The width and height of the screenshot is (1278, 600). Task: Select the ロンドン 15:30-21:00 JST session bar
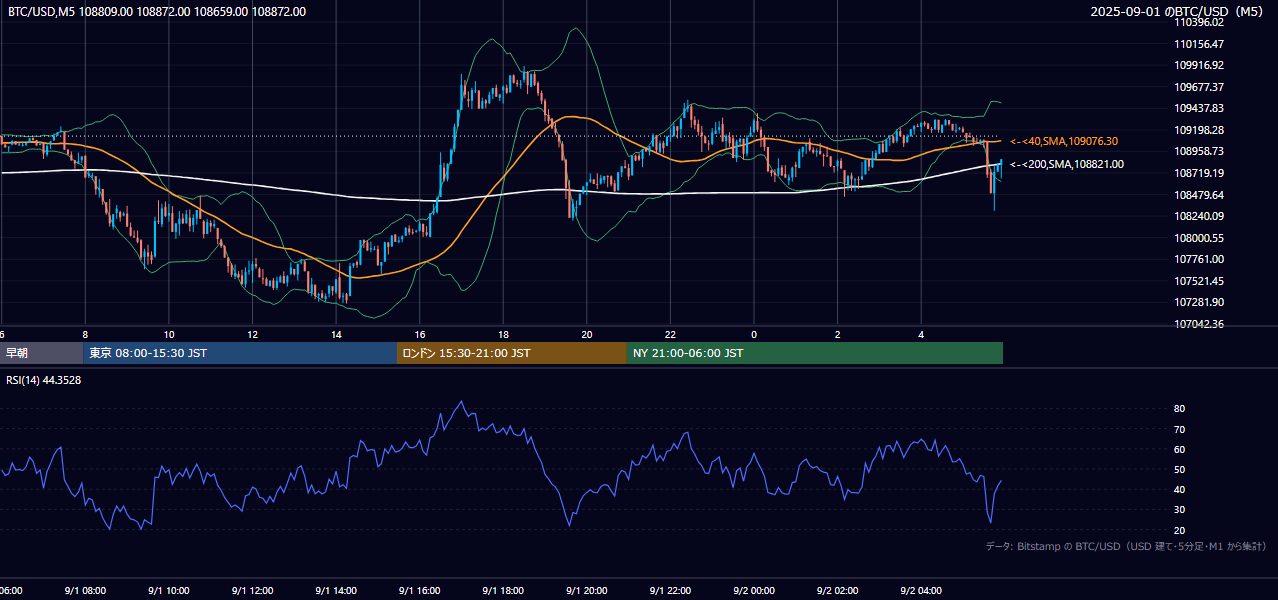(512, 353)
